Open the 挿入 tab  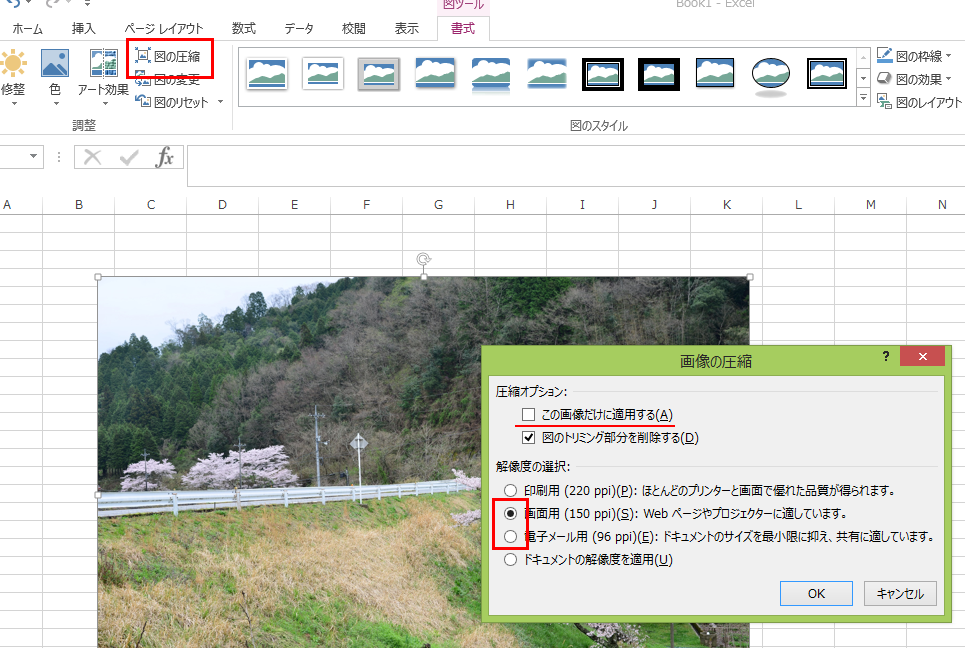click(x=84, y=28)
